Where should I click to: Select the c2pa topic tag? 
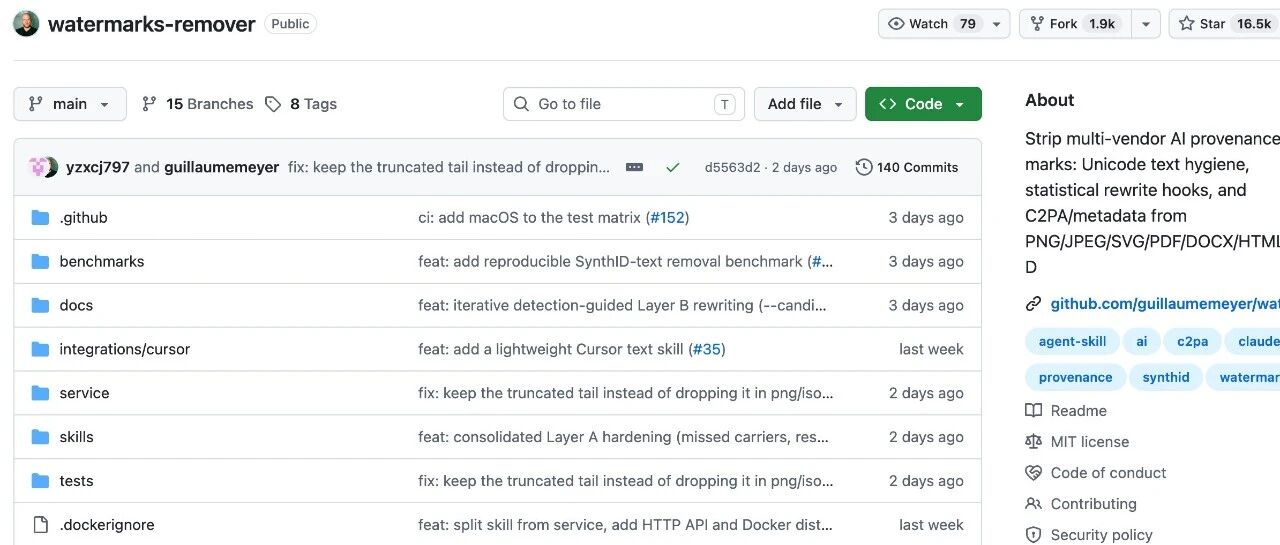[x=1192, y=342]
